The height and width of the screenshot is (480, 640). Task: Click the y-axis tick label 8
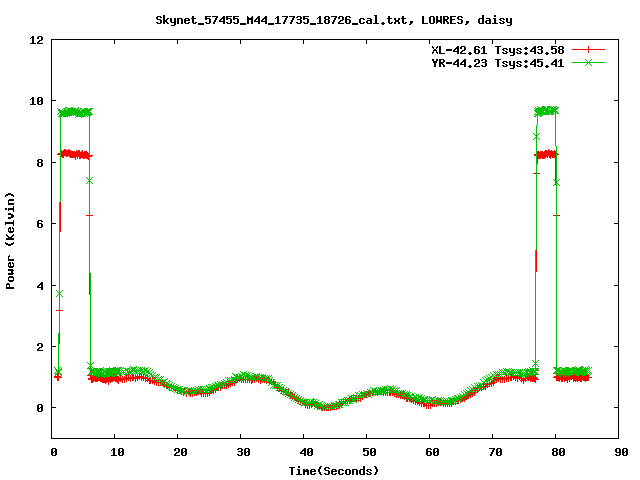point(40,163)
